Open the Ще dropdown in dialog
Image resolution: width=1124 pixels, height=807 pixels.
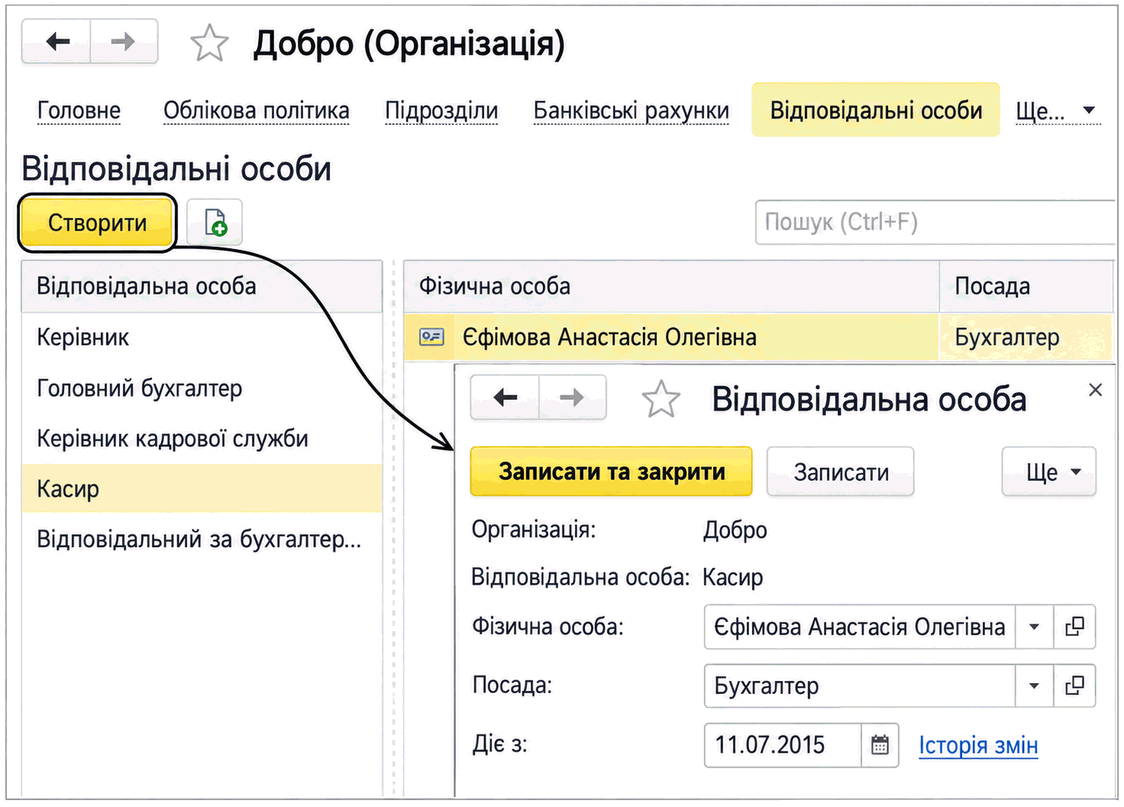coord(1049,472)
